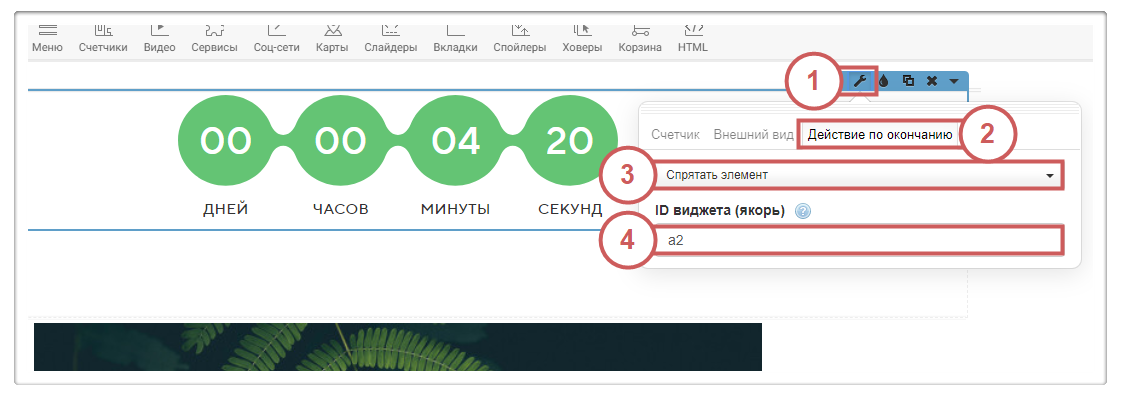1122x395 pixels.
Task: Expand the widget toolbar arrow menu
Action: click(x=954, y=82)
